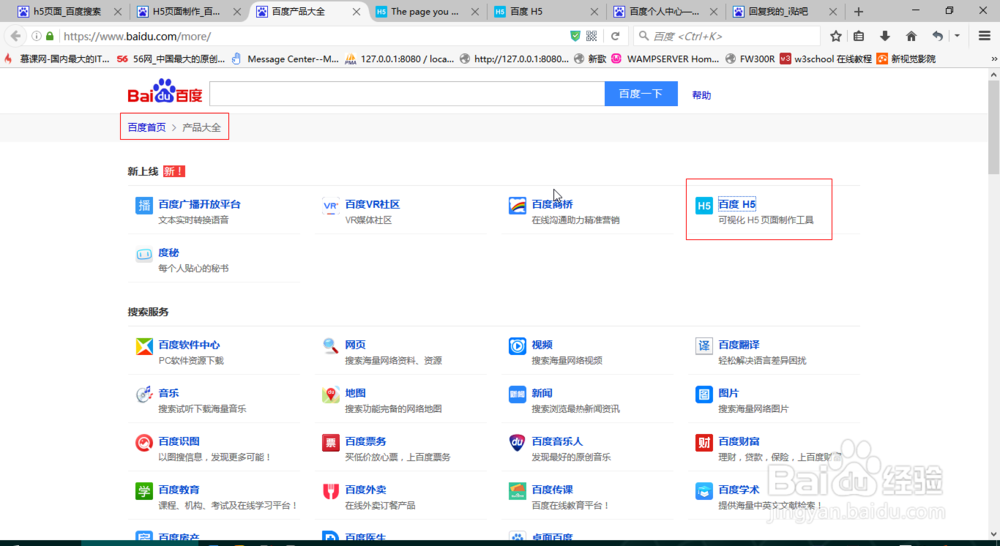Open the bookmarks list icon
The image size is (1000, 546).
[858, 36]
